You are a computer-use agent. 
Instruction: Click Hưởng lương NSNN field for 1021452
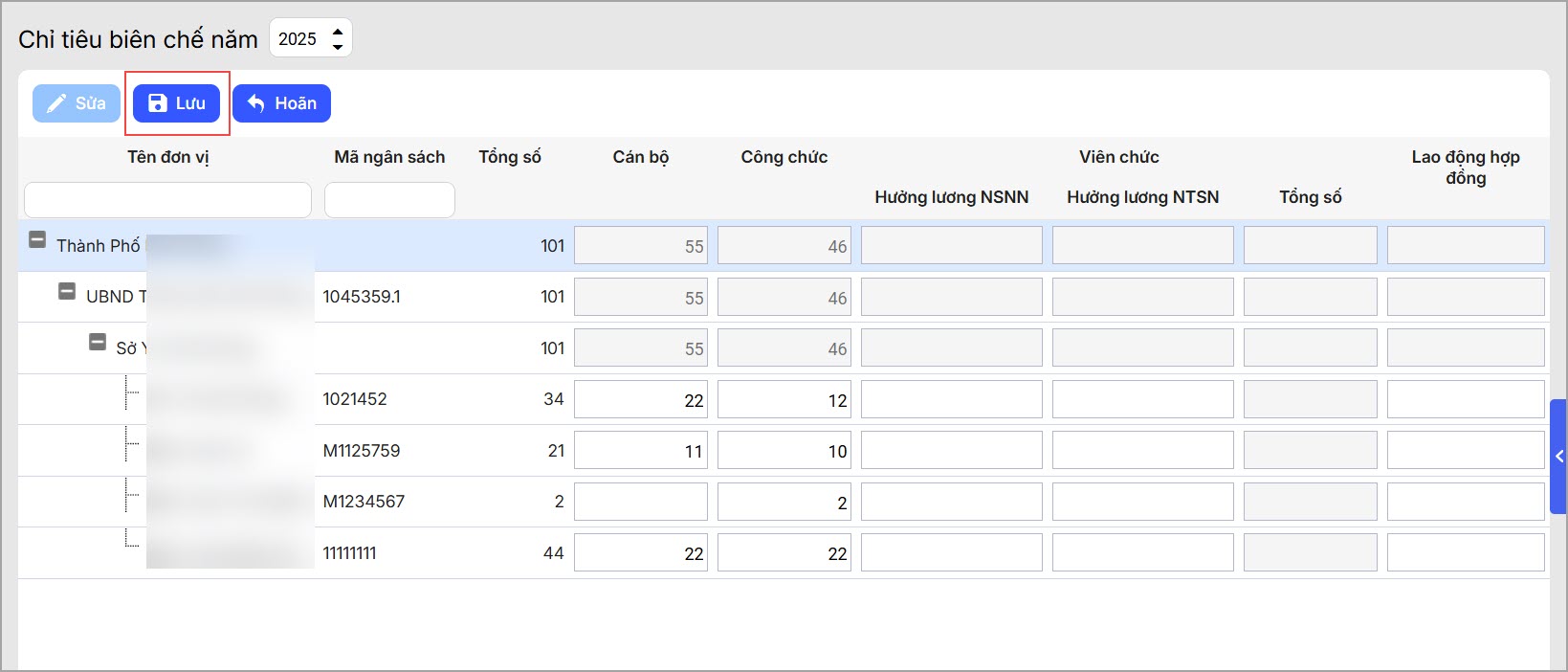951,399
